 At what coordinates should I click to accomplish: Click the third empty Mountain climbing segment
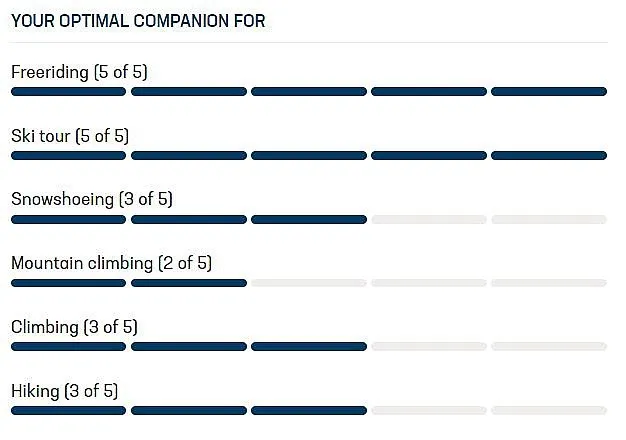309,283
